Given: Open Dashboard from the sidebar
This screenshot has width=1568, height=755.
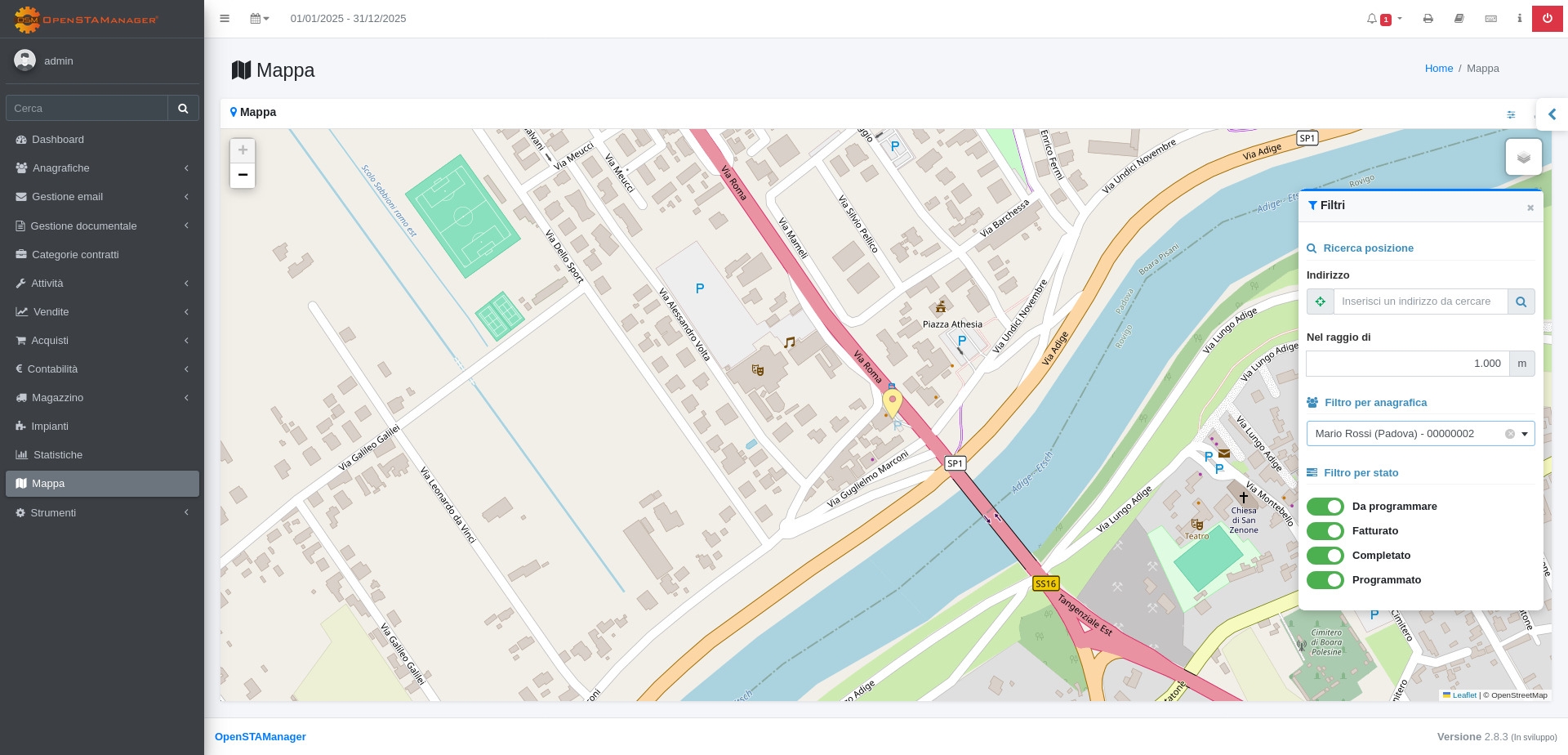Looking at the screenshot, I should [x=58, y=140].
